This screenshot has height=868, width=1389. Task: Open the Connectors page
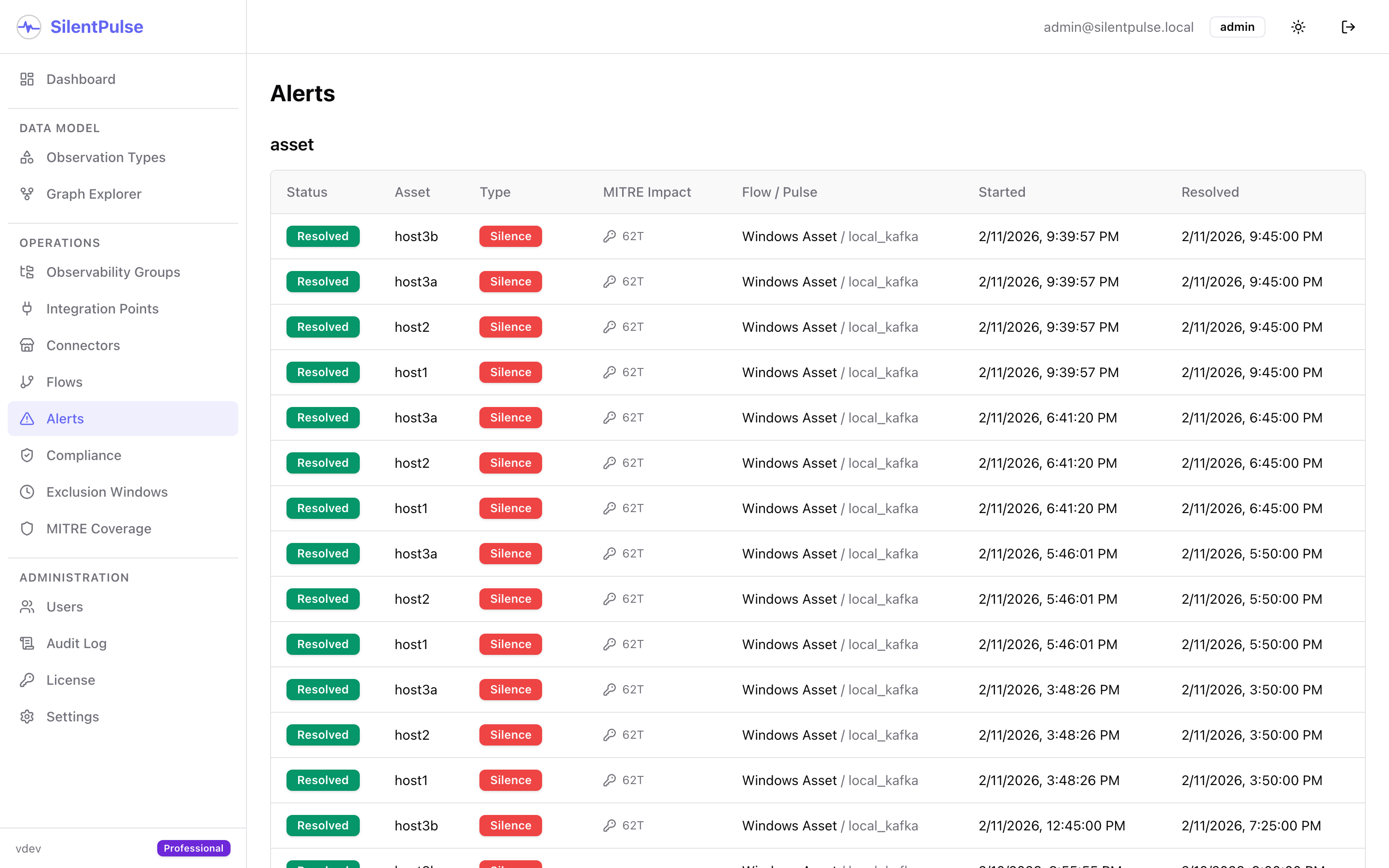click(x=123, y=346)
